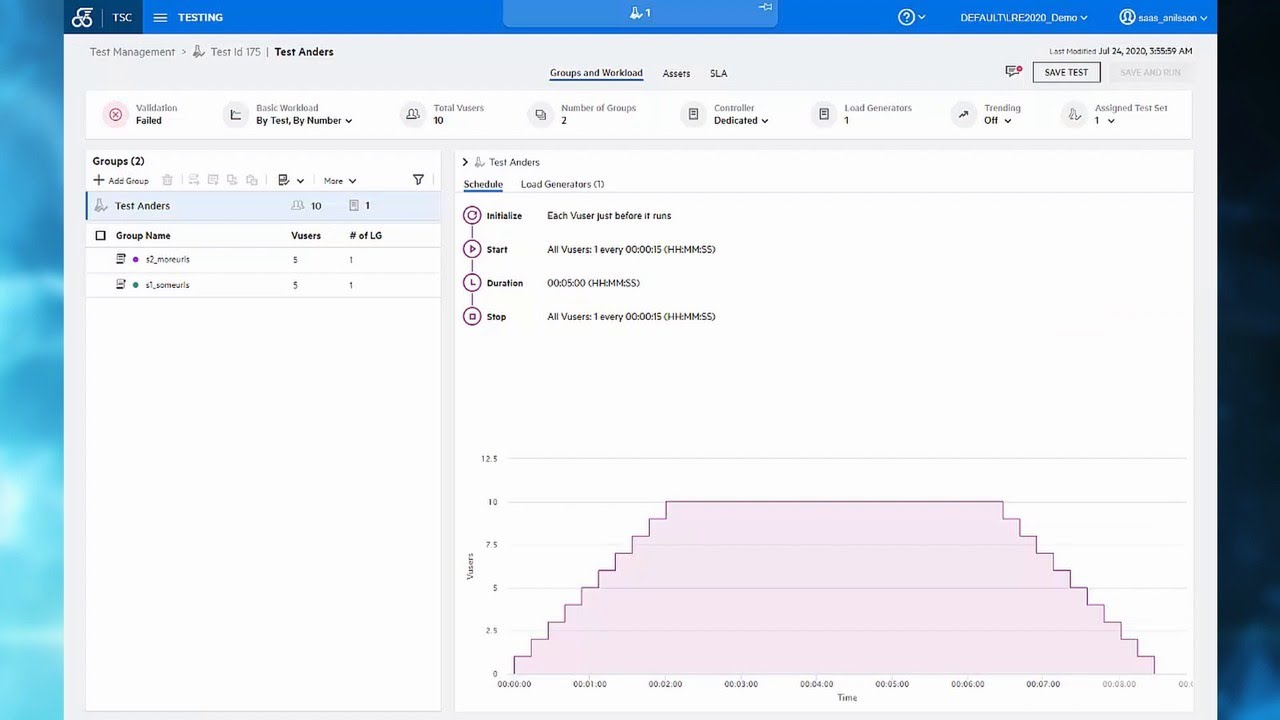
Task: Click the Add Group button
Action: pos(121,181)
